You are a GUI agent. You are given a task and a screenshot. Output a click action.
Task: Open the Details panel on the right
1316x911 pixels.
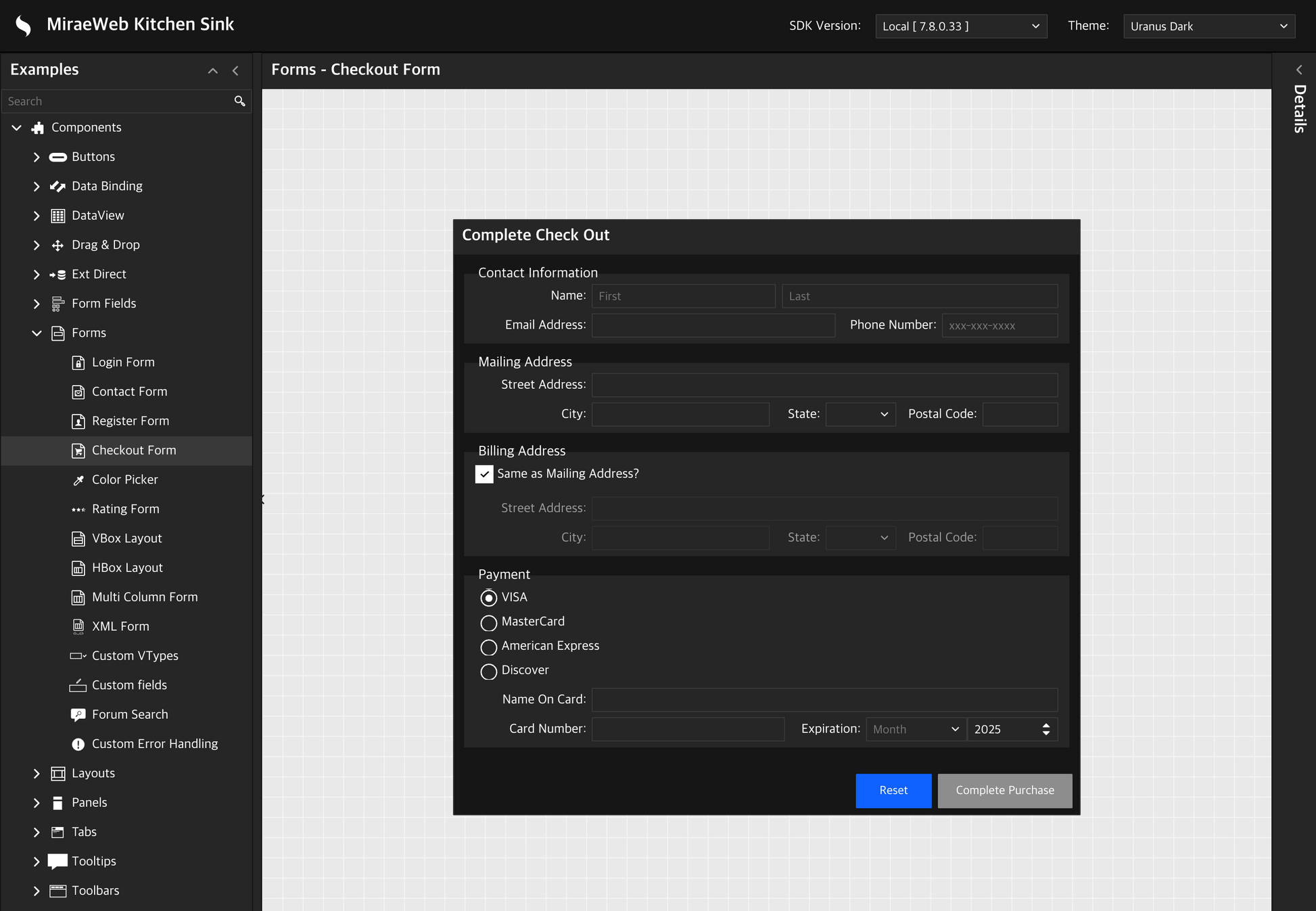tap(1299, 70)
